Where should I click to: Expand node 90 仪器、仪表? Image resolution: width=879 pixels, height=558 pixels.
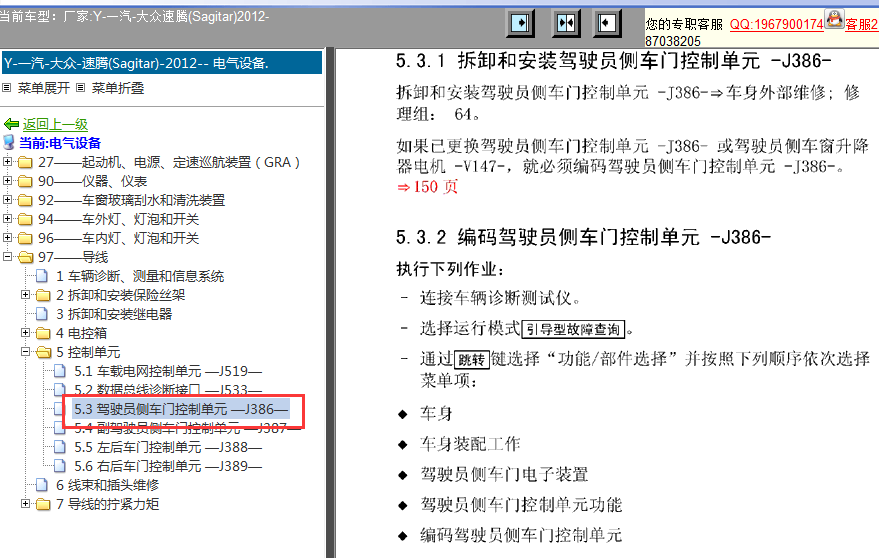[x=7, y=181]
